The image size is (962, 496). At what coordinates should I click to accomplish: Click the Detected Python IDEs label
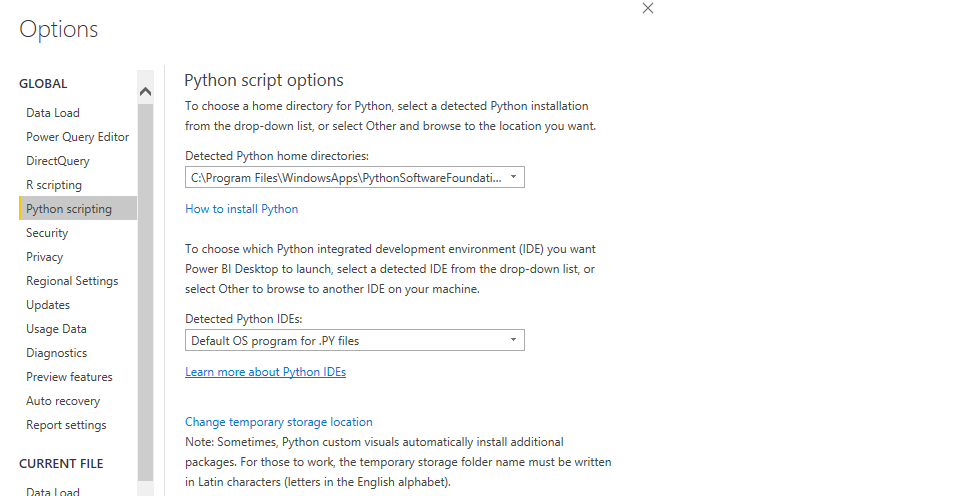coord(244,319)
